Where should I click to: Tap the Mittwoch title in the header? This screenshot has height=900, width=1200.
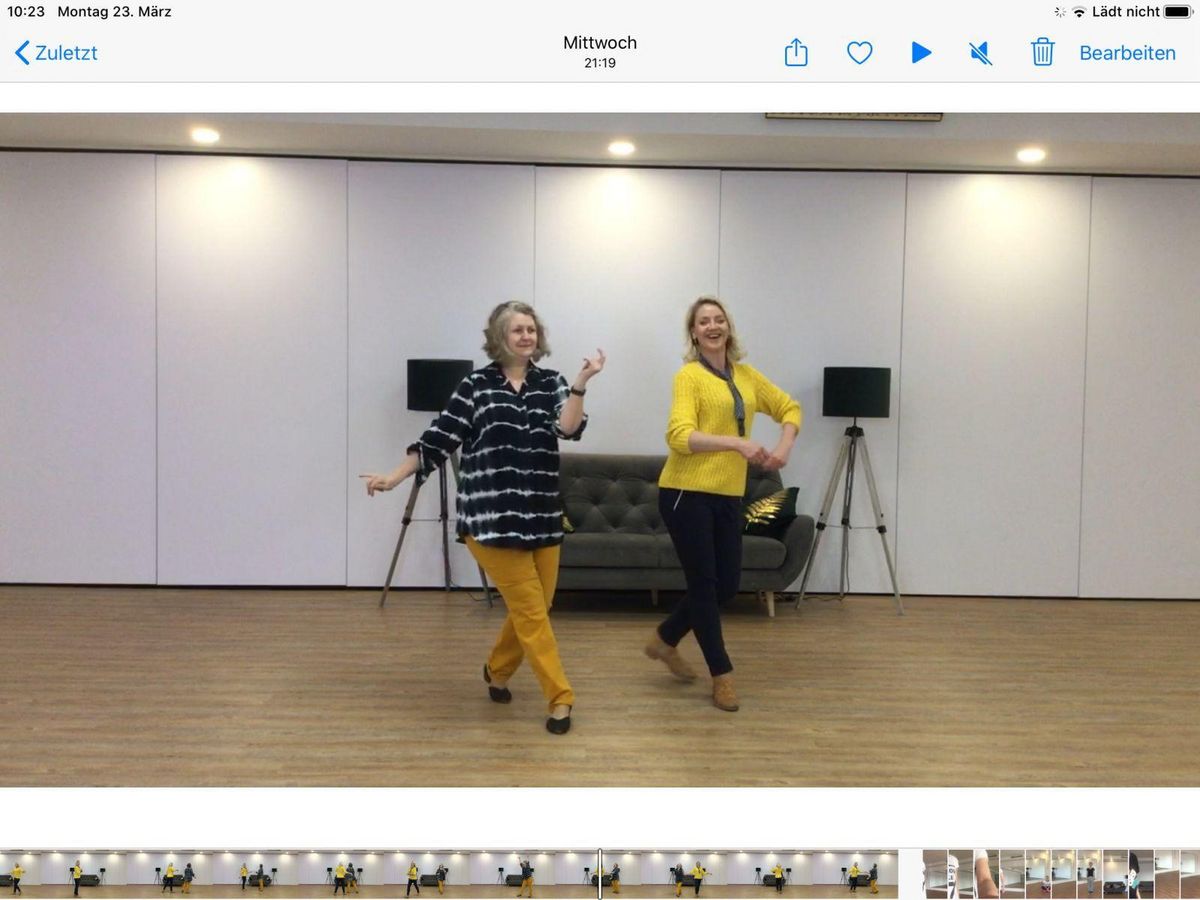coord(600,43)
